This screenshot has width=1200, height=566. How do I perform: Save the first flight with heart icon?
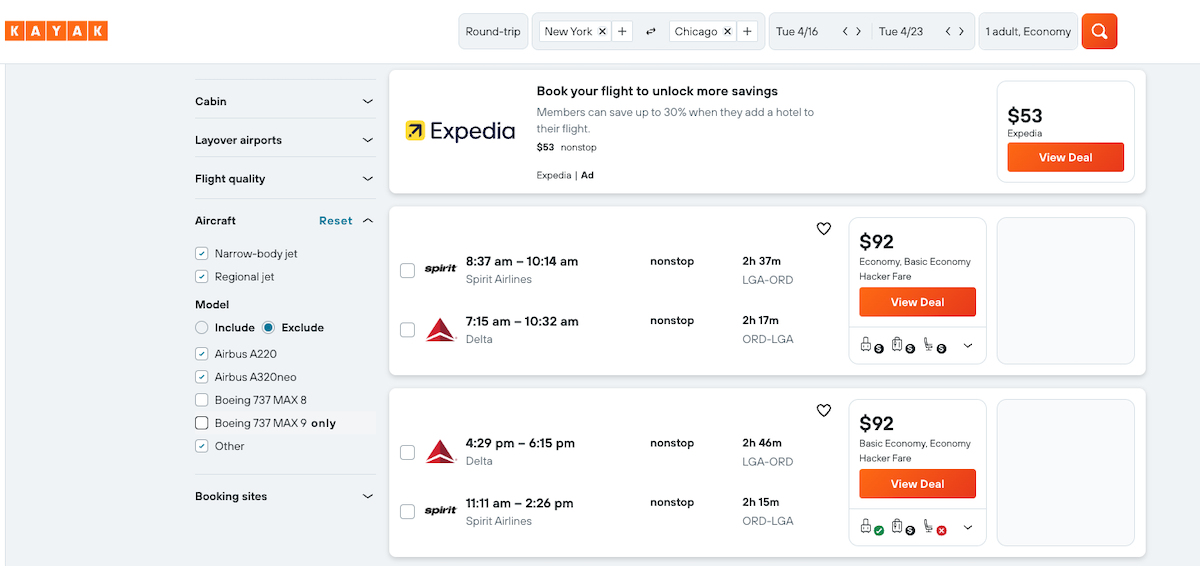[x=824, y=229]
